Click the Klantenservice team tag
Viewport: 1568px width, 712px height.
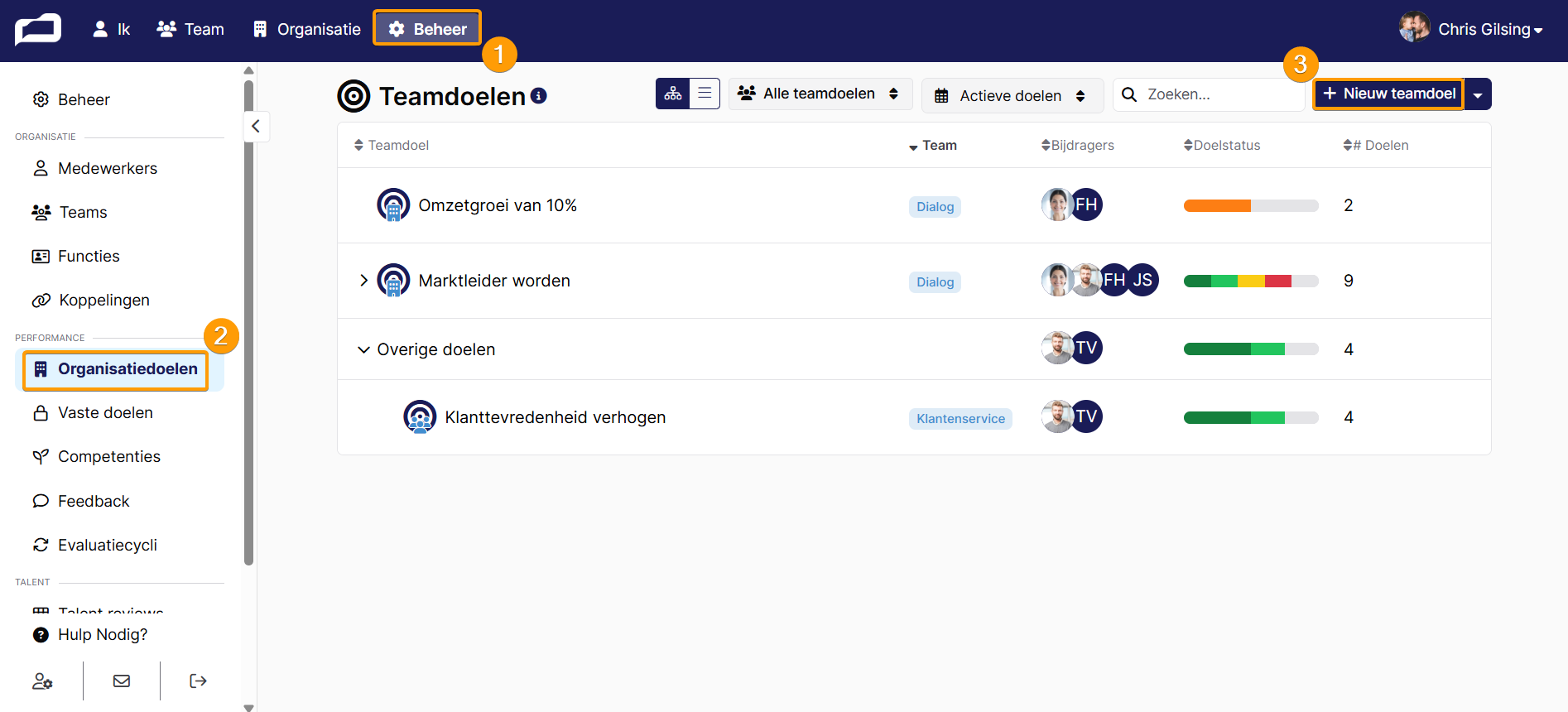960,419
